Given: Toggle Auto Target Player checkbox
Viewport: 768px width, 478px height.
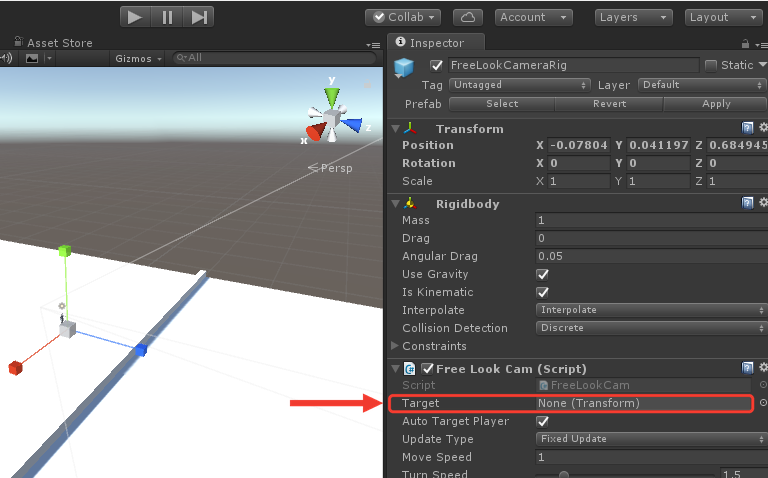Looking at the screenshot, I should point(542,421).
